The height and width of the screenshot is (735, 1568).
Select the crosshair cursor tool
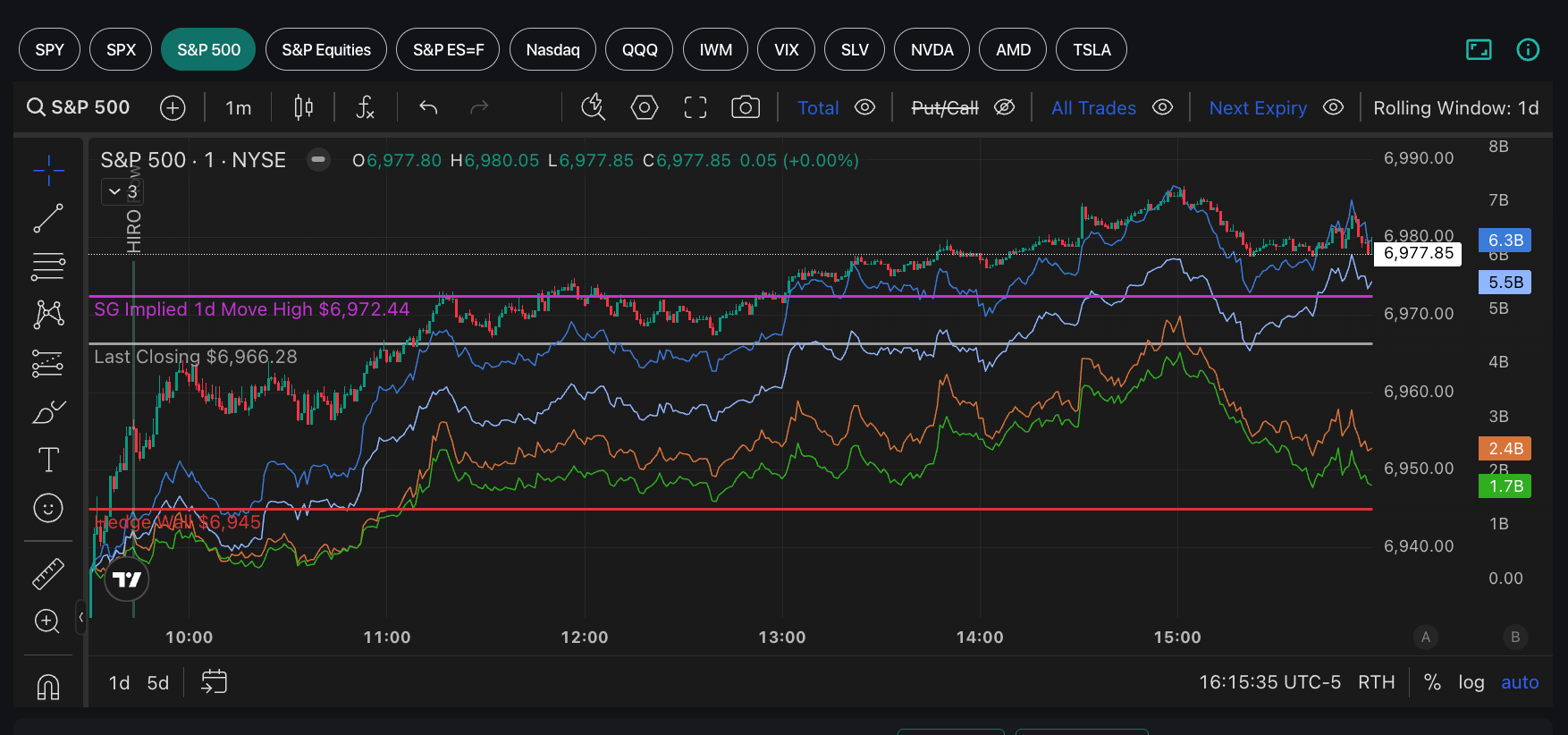pyautogui.click(x=48, y=170)
